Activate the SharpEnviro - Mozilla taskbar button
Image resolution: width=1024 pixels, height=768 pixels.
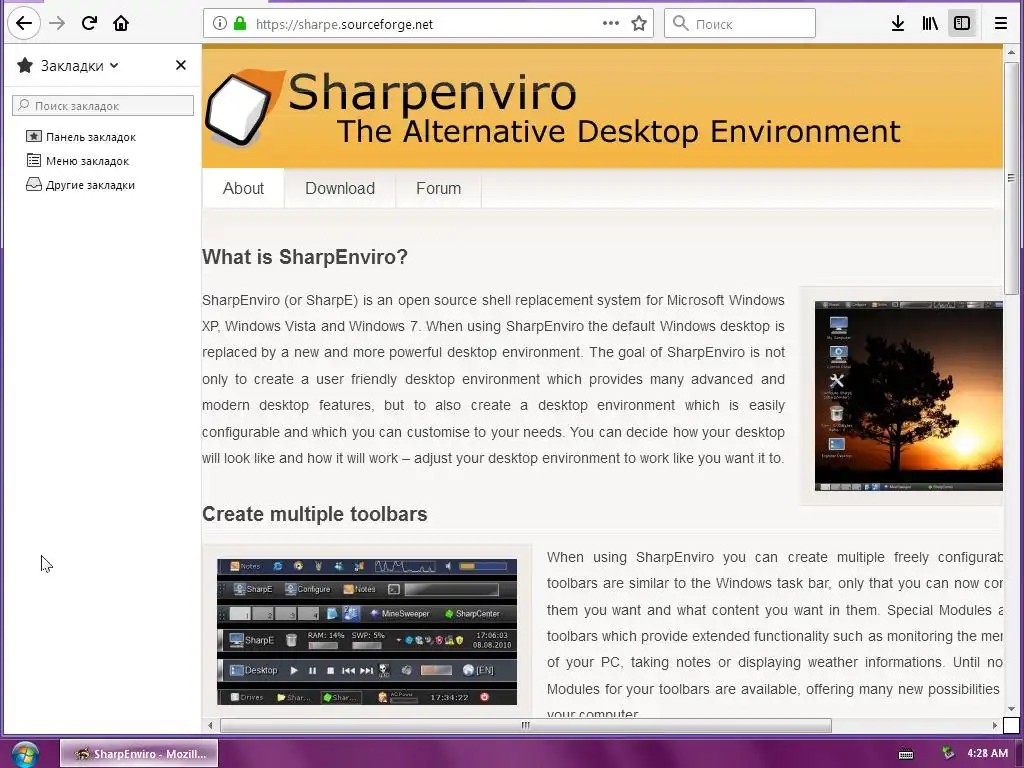[x=139, y=754]
